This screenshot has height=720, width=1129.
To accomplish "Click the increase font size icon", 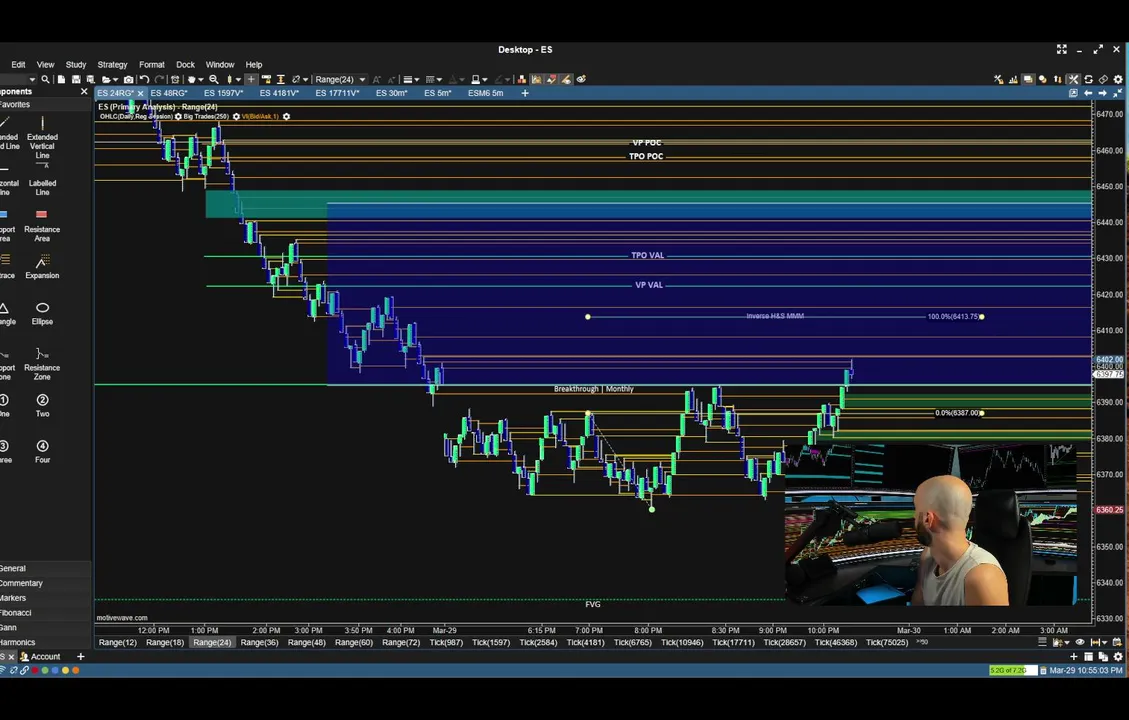I will coord(377,79).
